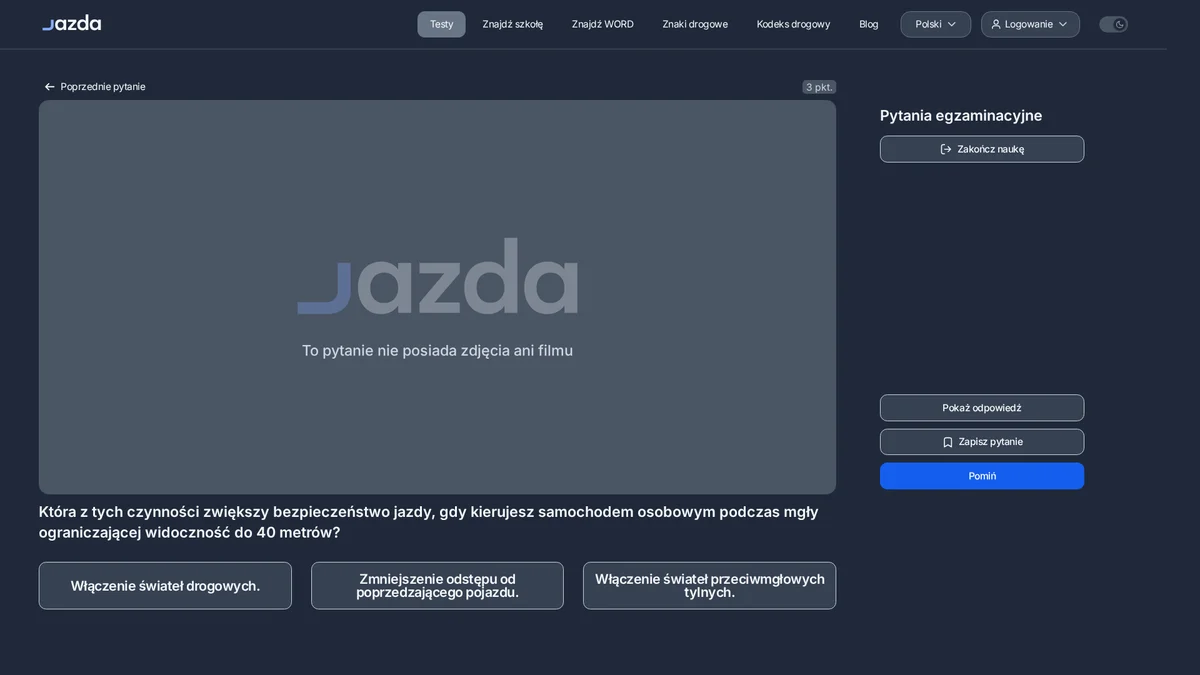This screenshot has height=675, width=1200.
Task: Click the Pytania egzaminacyjne heading
Action: (x=961, y=116)
